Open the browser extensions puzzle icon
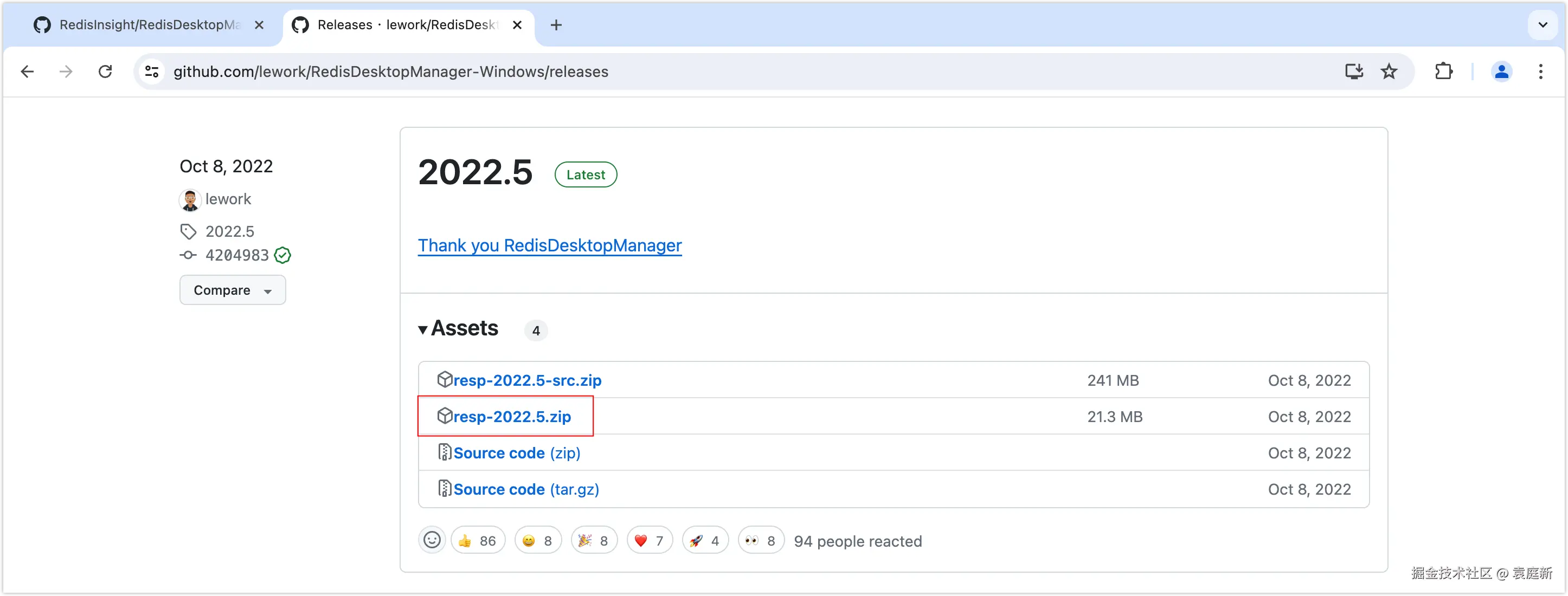 pos(1444,72)
